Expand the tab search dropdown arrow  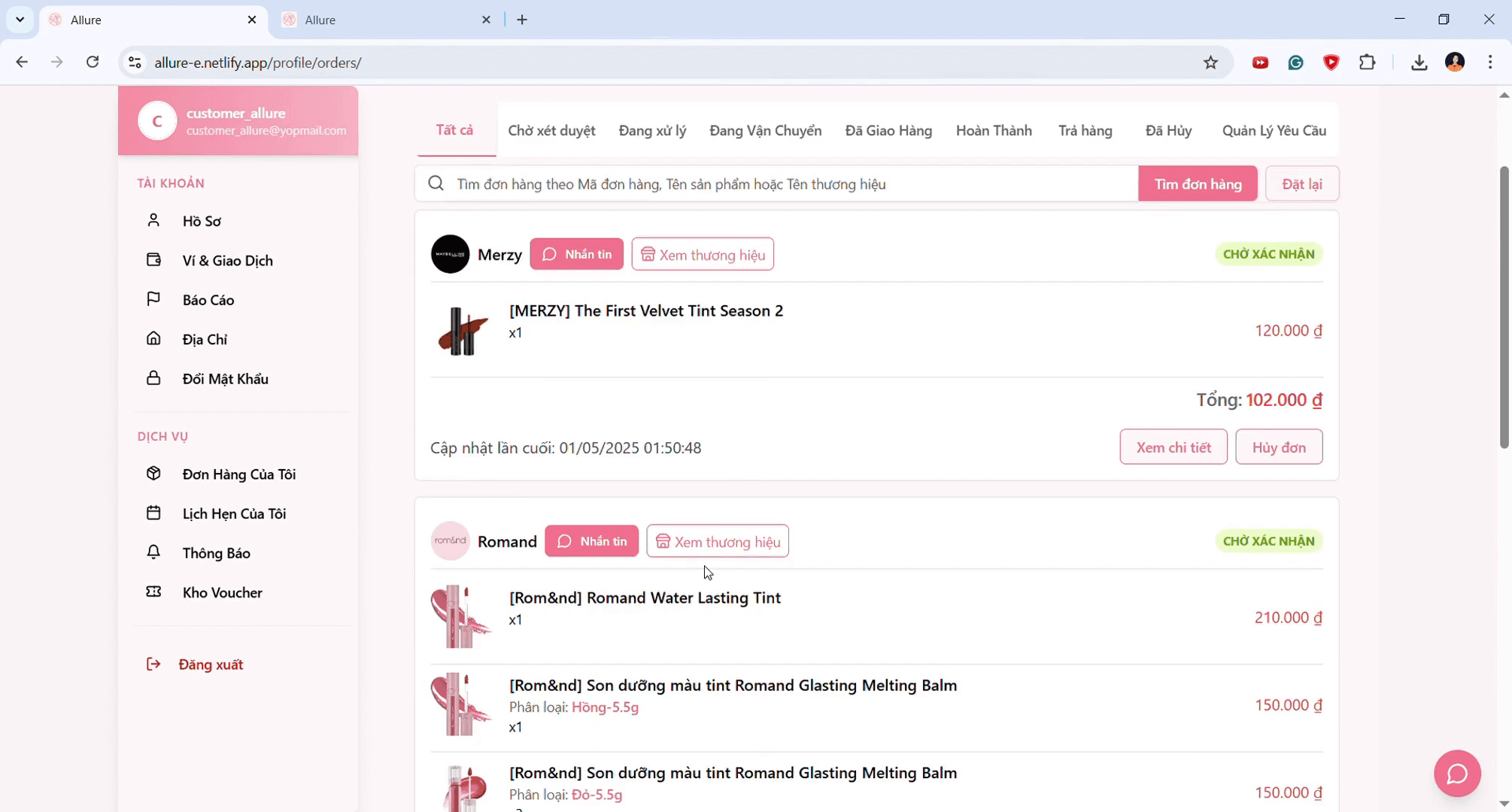(20, 20)
